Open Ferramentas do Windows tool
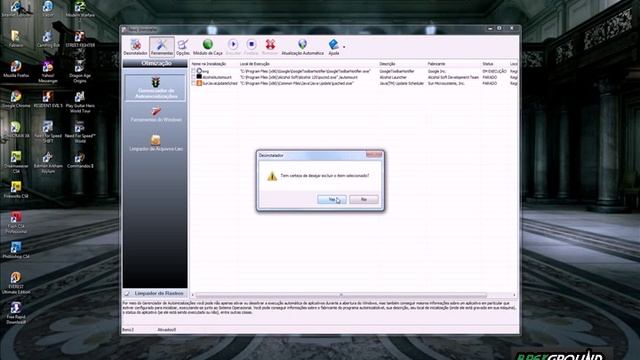The height and width of the screenshot is (360, 640). coord(156,114)
